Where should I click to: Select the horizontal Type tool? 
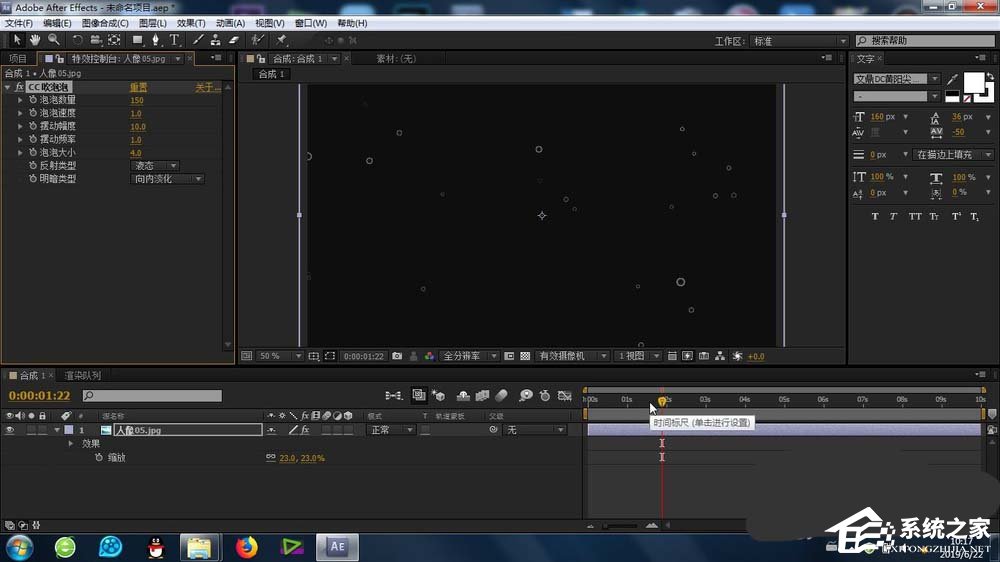click(174, 40)
